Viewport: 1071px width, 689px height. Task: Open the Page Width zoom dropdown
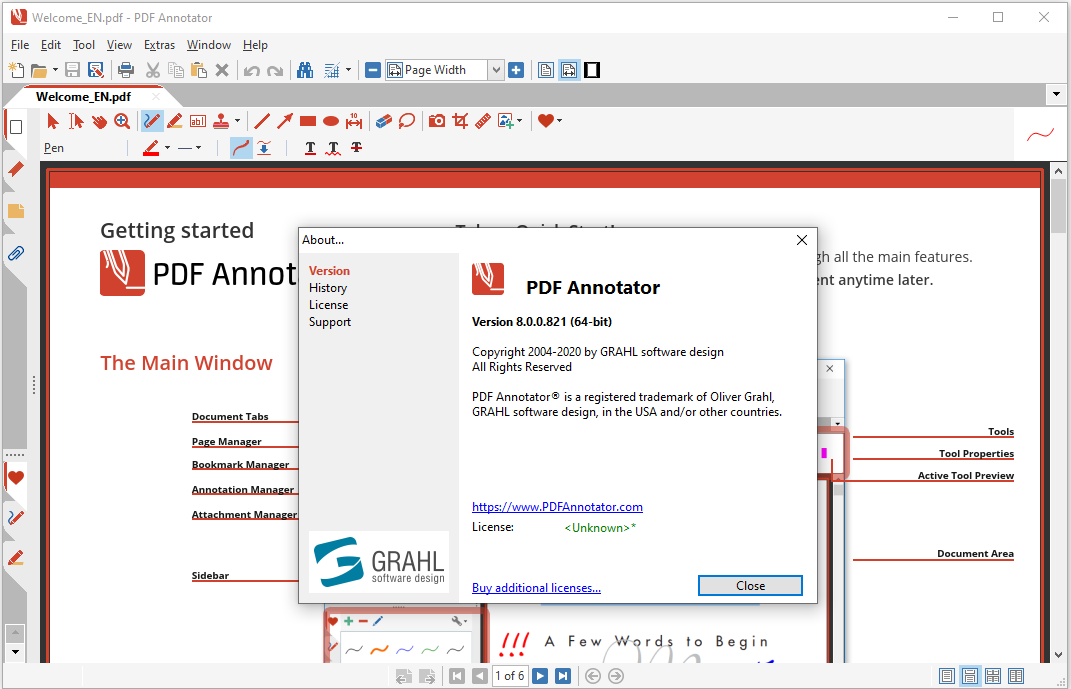(x=497, y=70)
